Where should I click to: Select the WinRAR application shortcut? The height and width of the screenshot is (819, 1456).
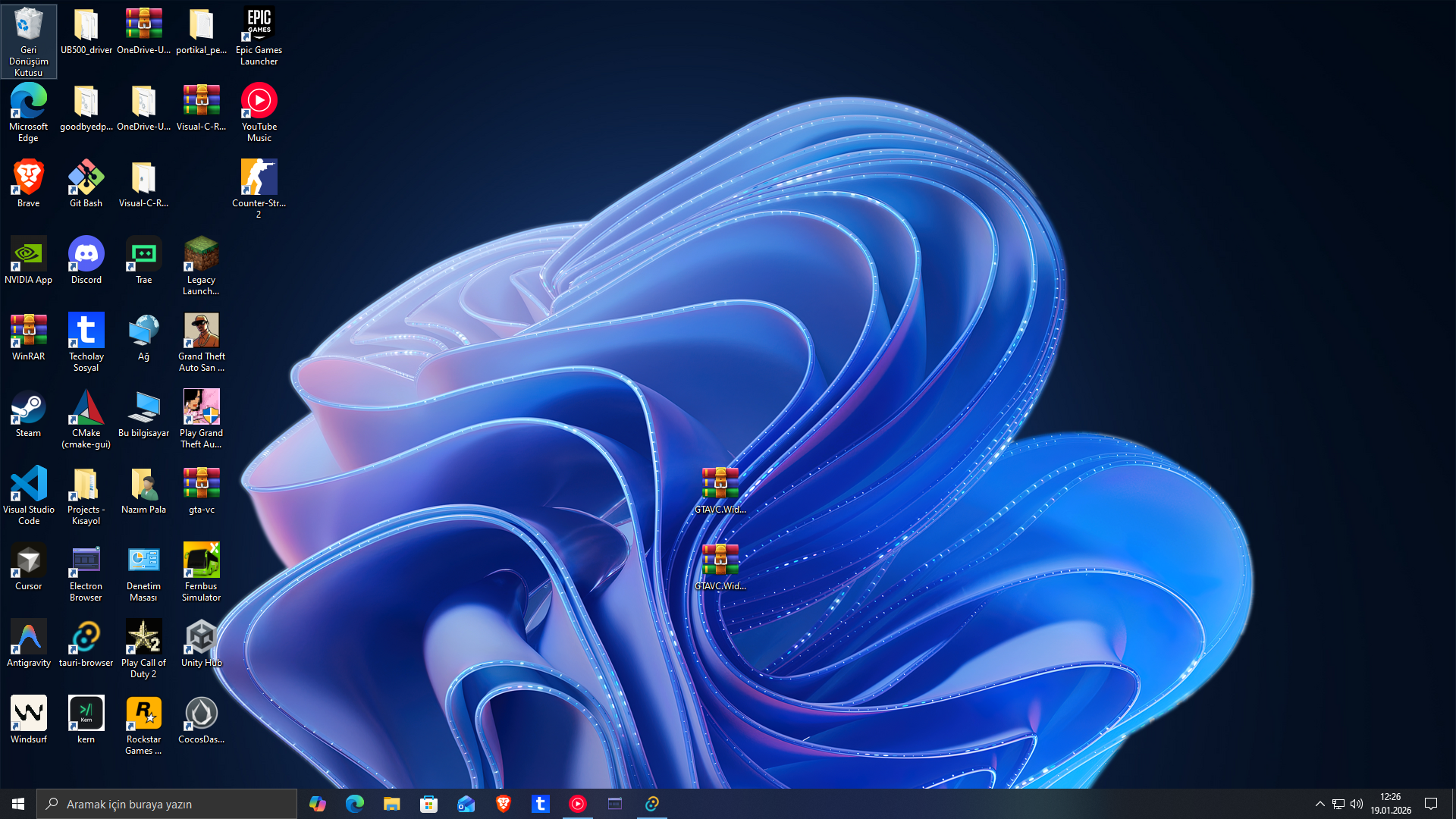pyautogui.click(x=29, y=337)
